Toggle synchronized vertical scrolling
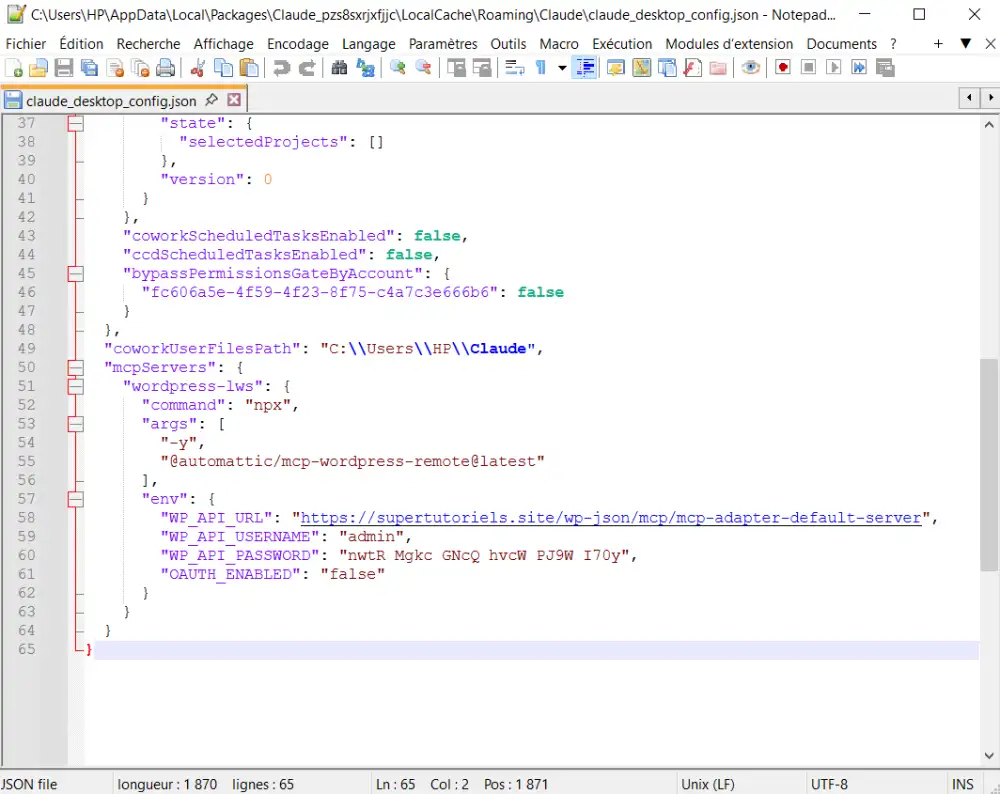This screenshot has width=1000, height=794. coord(455,68)
